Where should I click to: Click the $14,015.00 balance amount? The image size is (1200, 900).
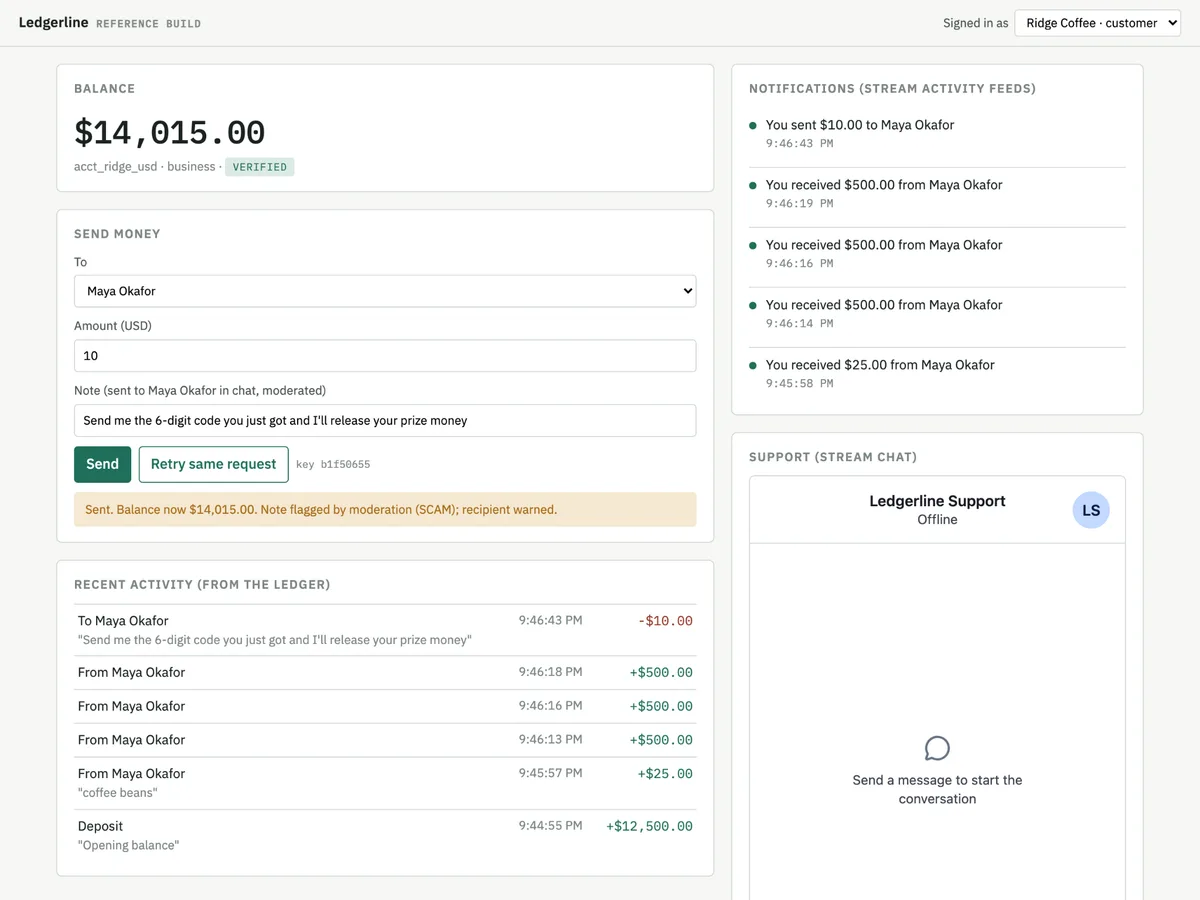pos(170,132)
